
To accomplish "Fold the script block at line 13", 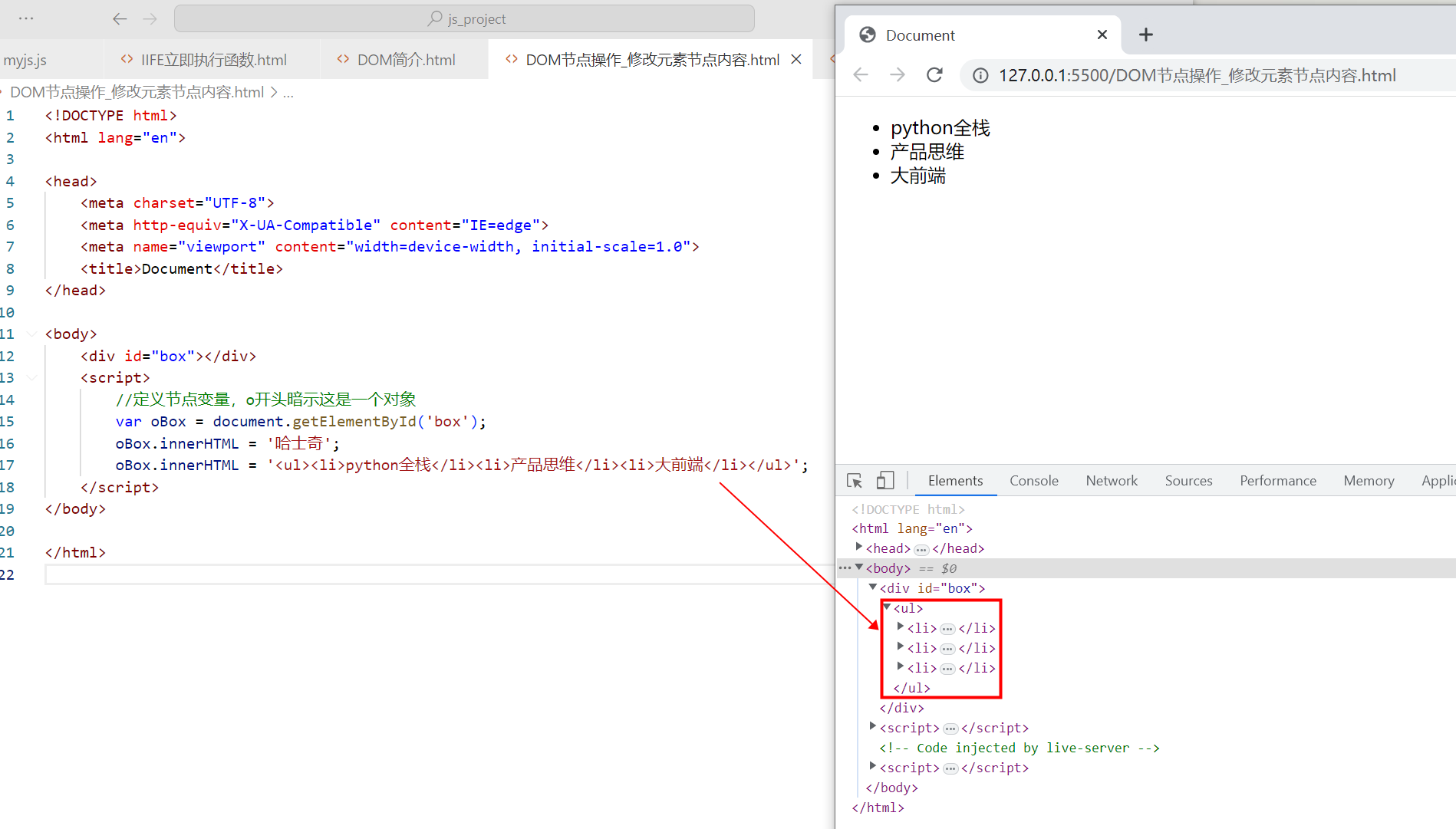I will [x=31, y=377].
